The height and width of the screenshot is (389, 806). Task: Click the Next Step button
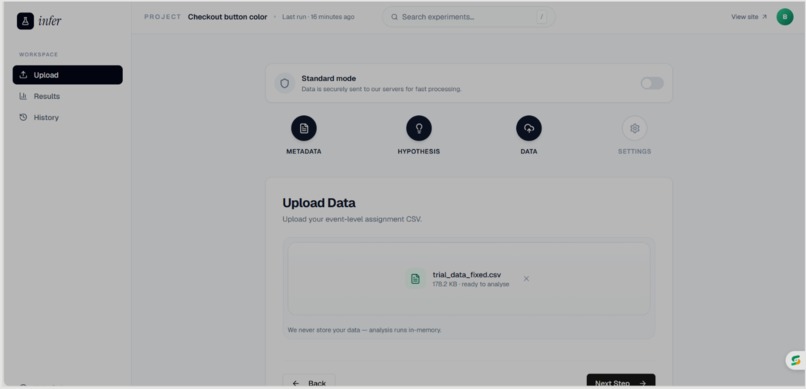pos(620,381)
